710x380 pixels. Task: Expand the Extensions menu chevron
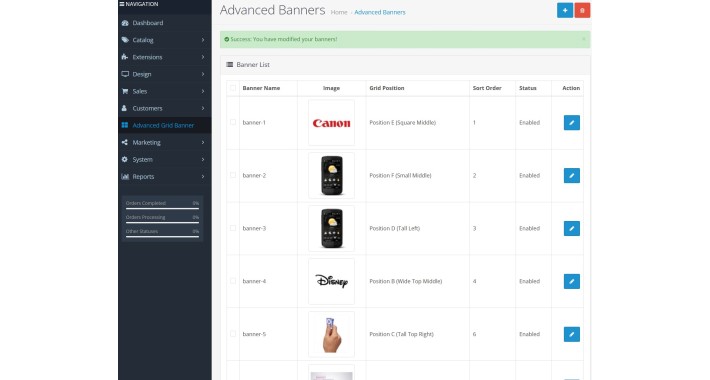click(203, 57)
